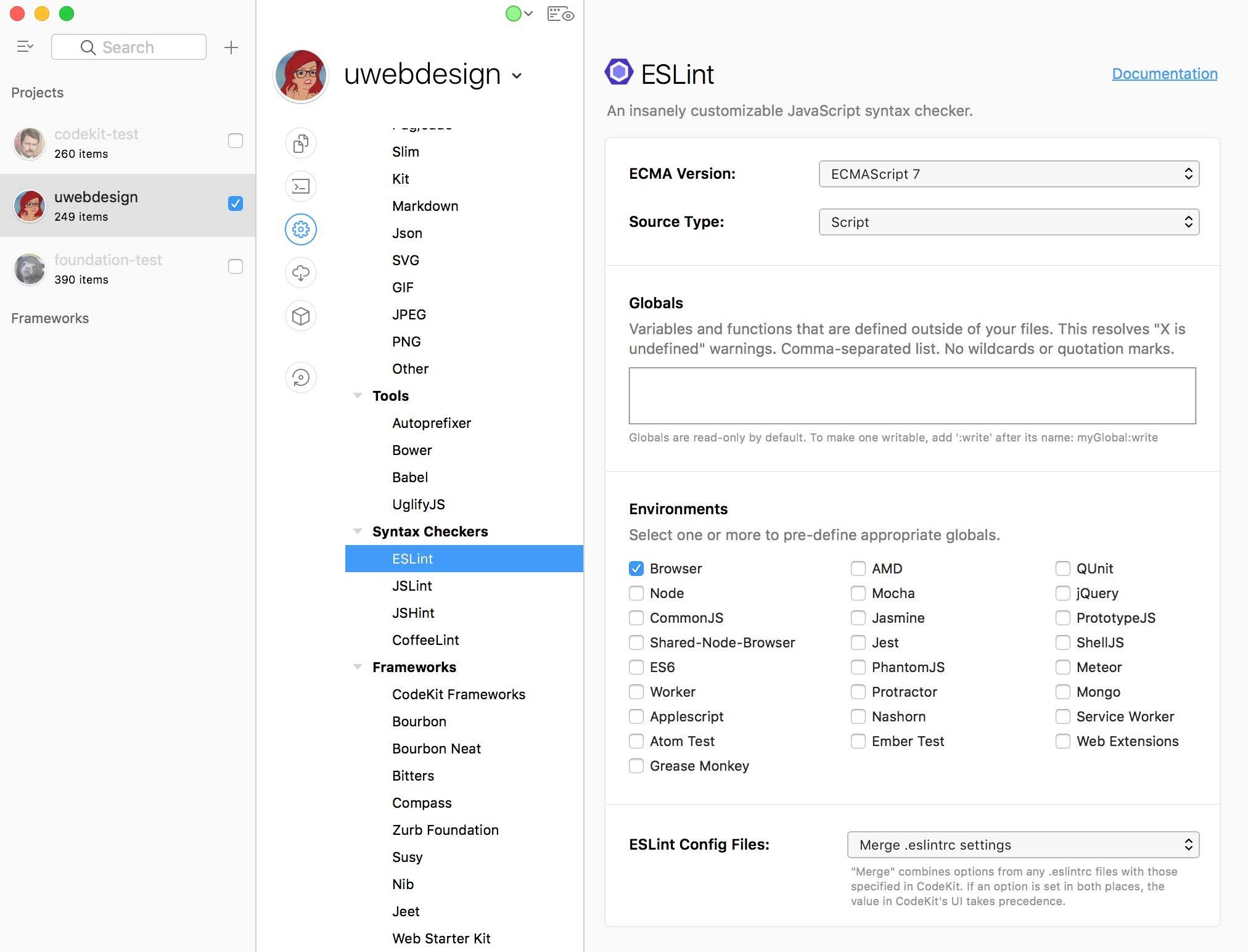
Task: Select JSLint in Syntax Checkers
Action: coord(412,586)
